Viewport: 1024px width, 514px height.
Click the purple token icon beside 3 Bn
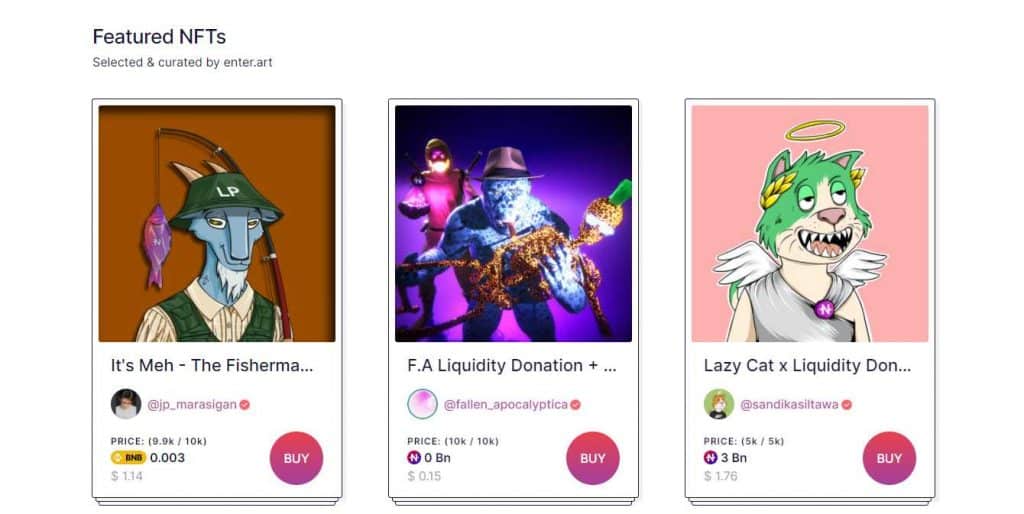[711, 458]
